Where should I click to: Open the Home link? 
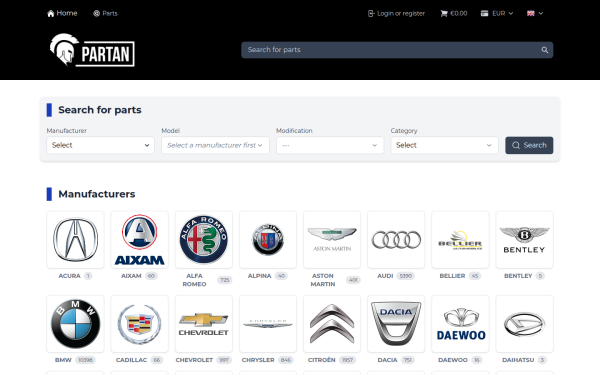pyautogui.click(x=62, y=13)
